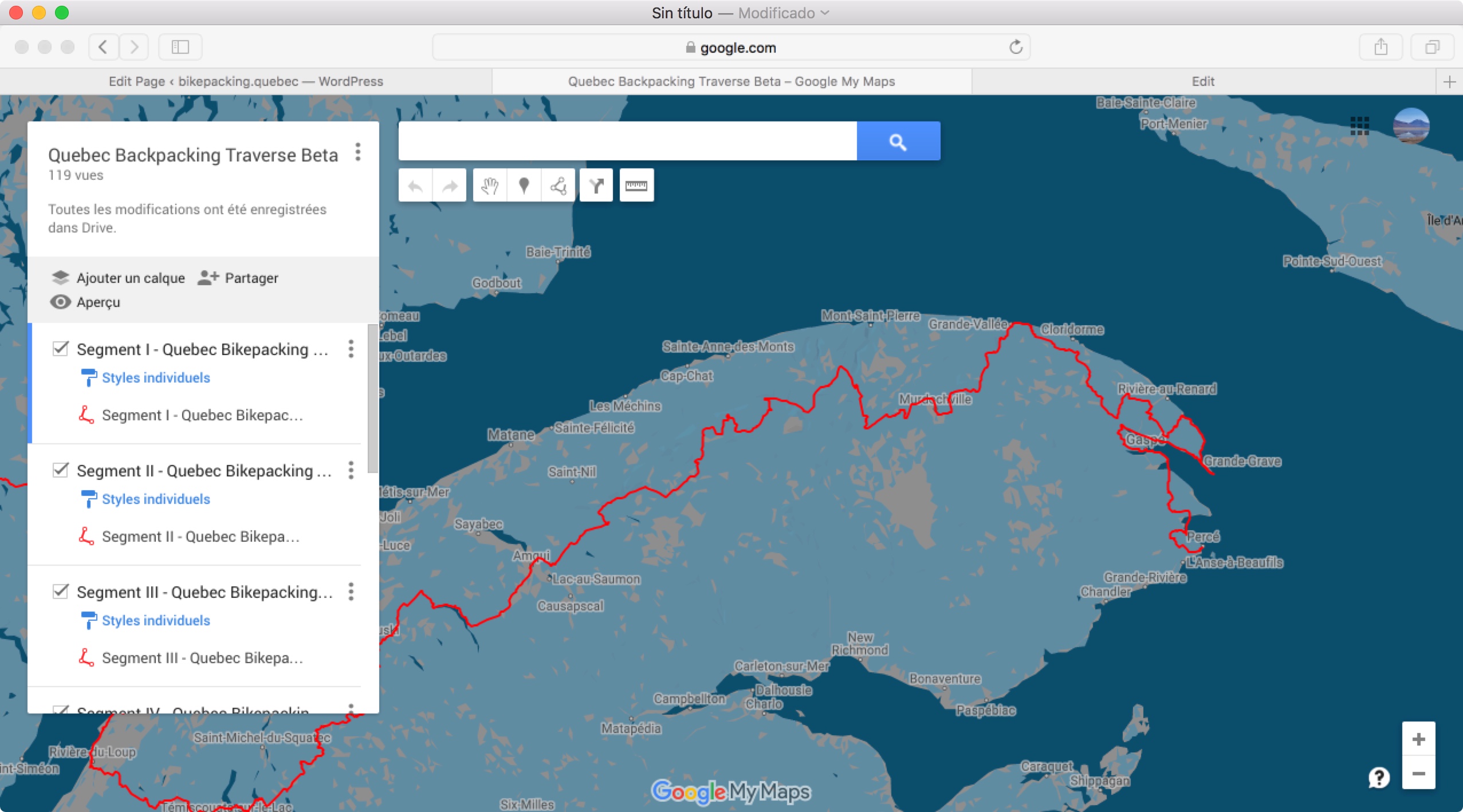Click the Ajouter un calque layers icon
This screenshot has height=812, width=1463.
click(x=60, y=278)
